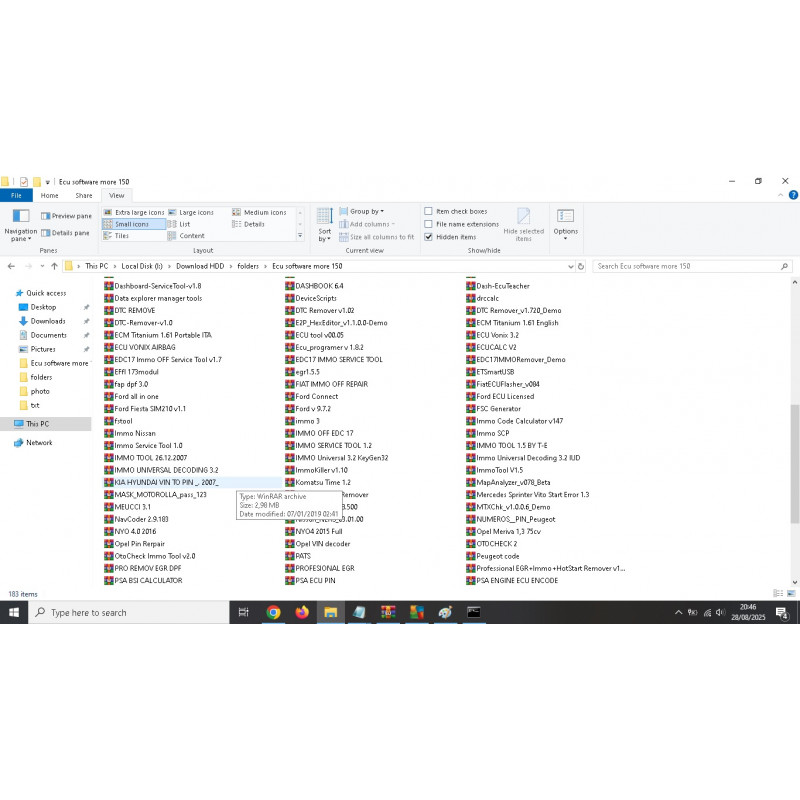Open the taskbar Task View
This screenshot has height=800, width=800.
tap(244, 612)
